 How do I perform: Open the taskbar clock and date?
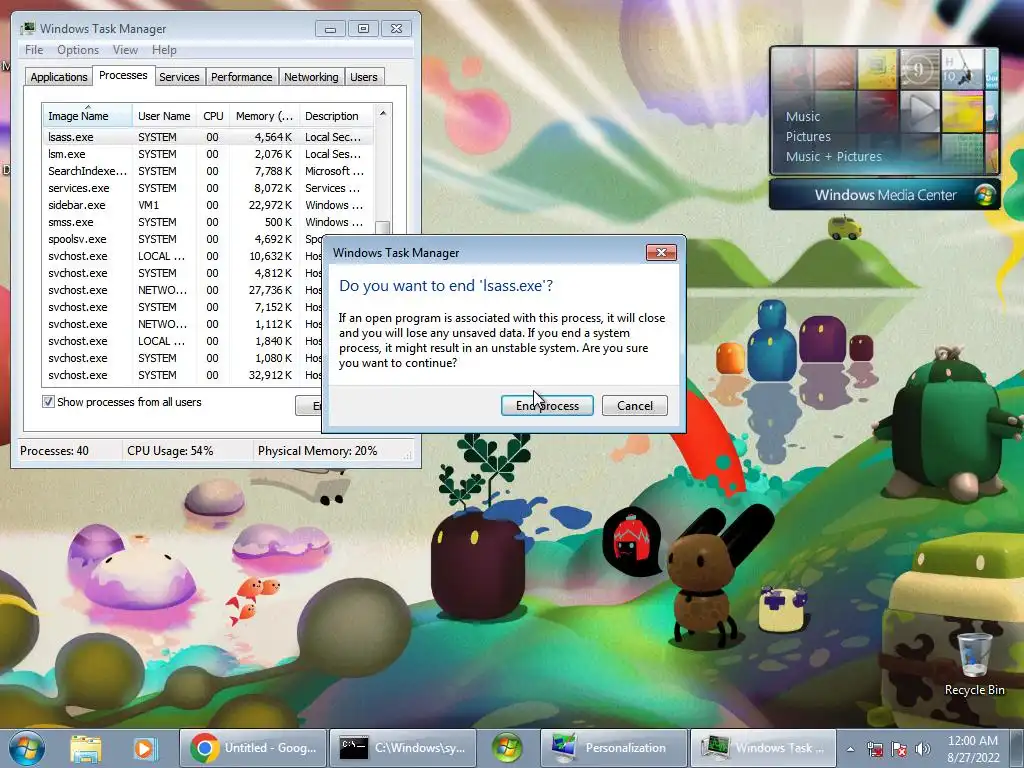coord(972,749)
